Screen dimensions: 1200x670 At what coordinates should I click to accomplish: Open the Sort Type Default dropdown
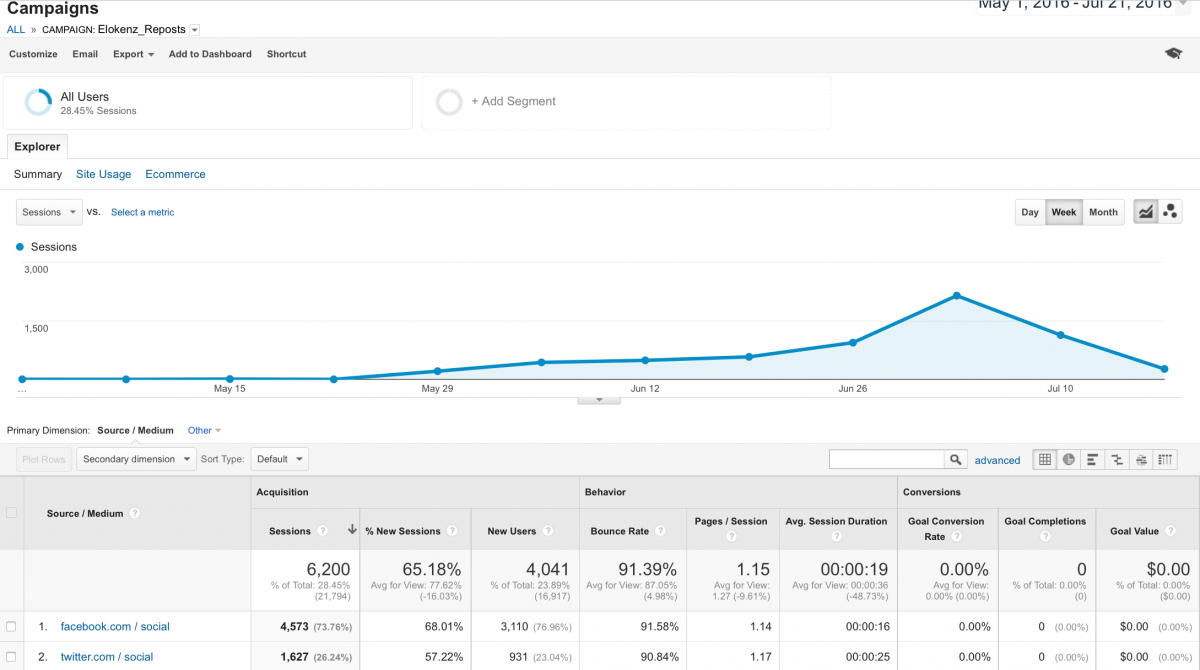(279, 459)
